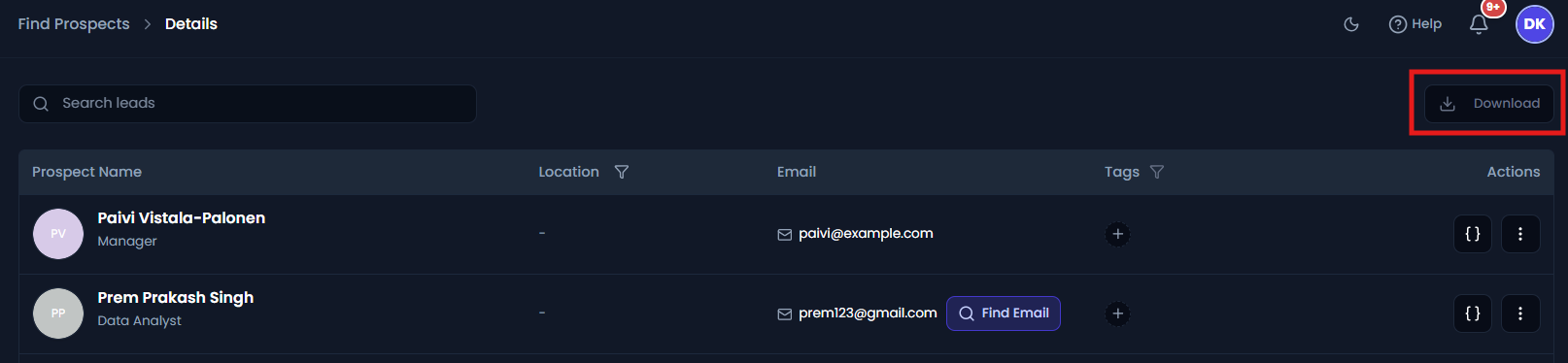The width and height of the screenshot is (1568, 363).
Task: Click the Details breadcrumb
Action: [191, 24]
